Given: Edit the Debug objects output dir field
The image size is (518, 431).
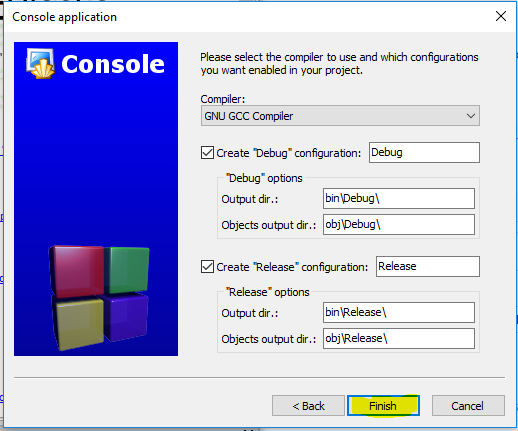Looking at the screenshot, I should (x=399, y=224).
